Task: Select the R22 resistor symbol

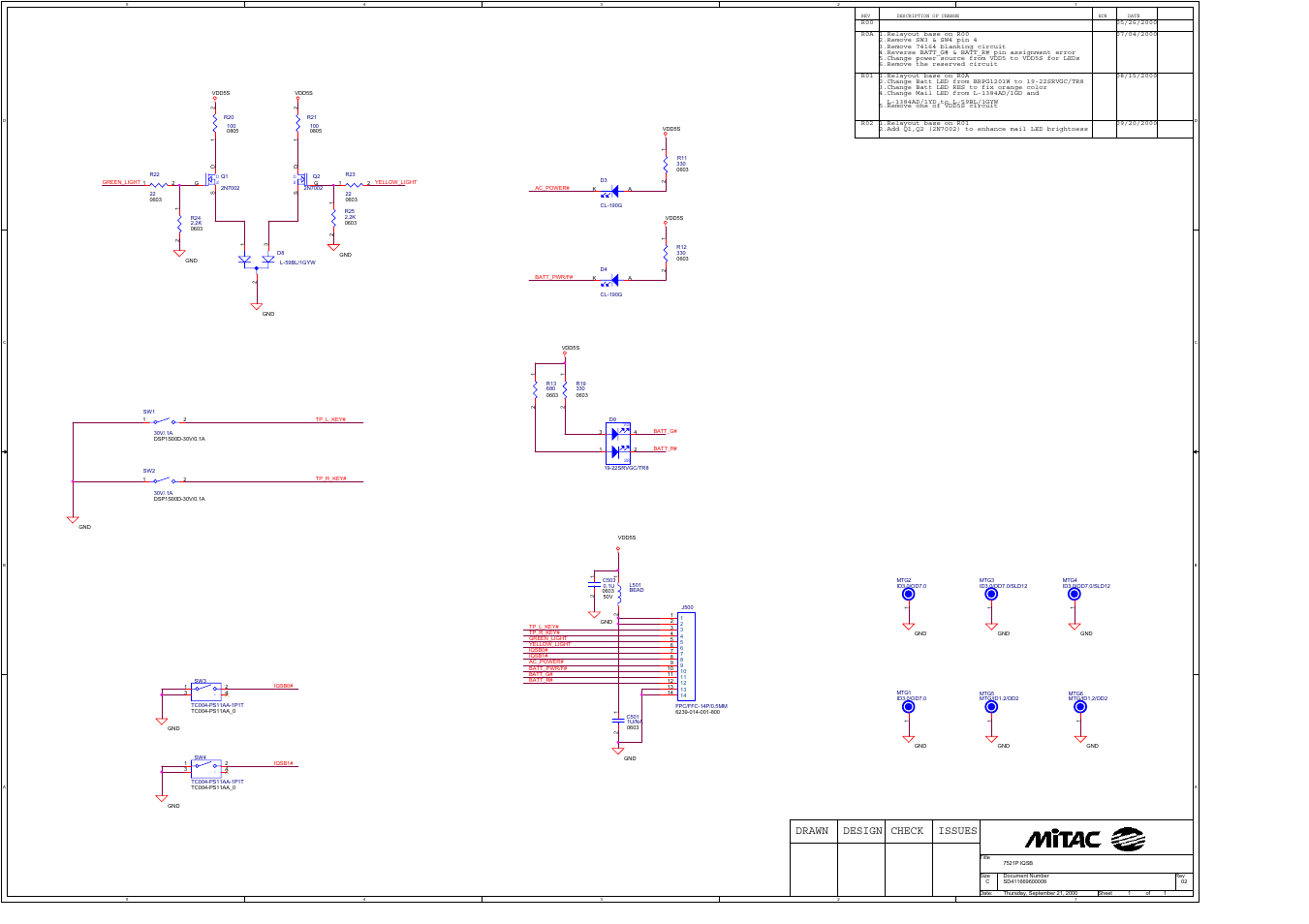Action: pos(159,184)
